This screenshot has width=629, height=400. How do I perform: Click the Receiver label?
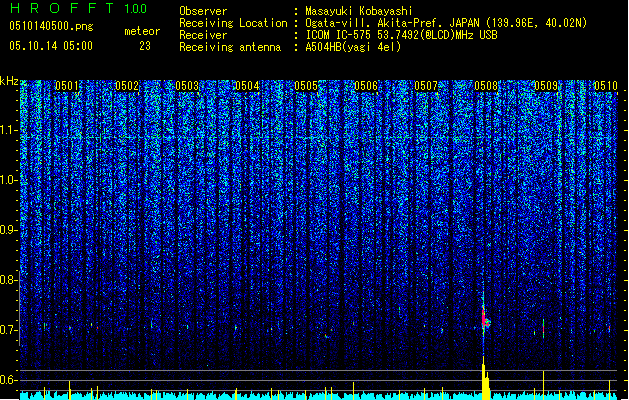tap(203, 35)
